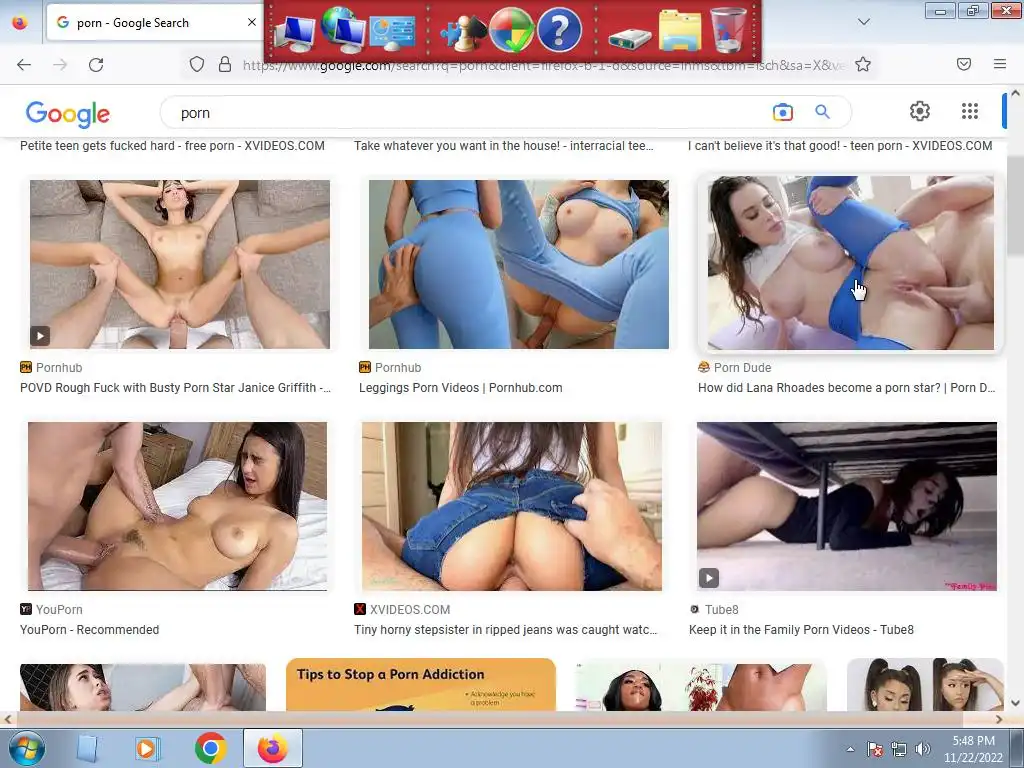Open Search by image camera icon
1024x768 pixels.
coord(782,112)
